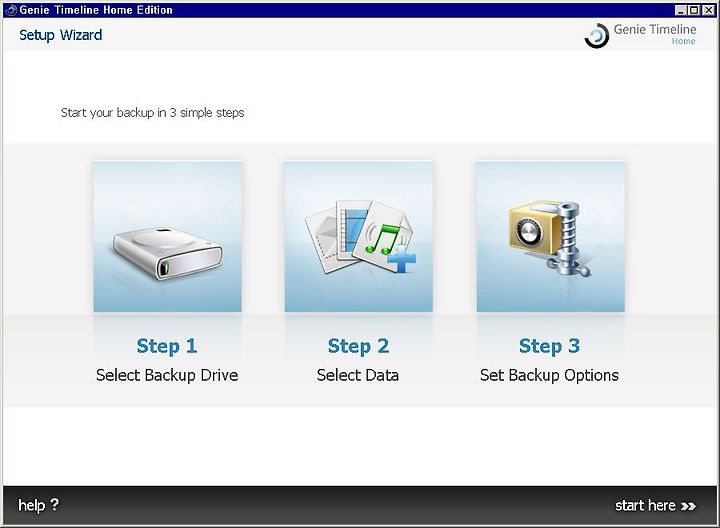Select the 'Step 2' heading
The width and height of the screenshot is (720, 528).
pyautogui.click(x=358, y=346)
